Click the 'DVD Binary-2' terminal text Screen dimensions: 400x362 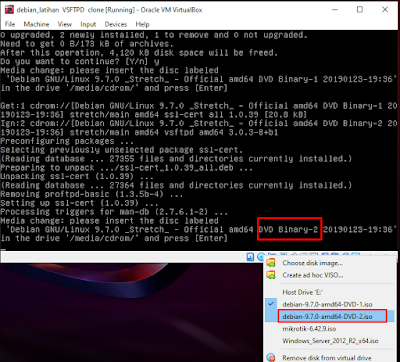(289, 230)
